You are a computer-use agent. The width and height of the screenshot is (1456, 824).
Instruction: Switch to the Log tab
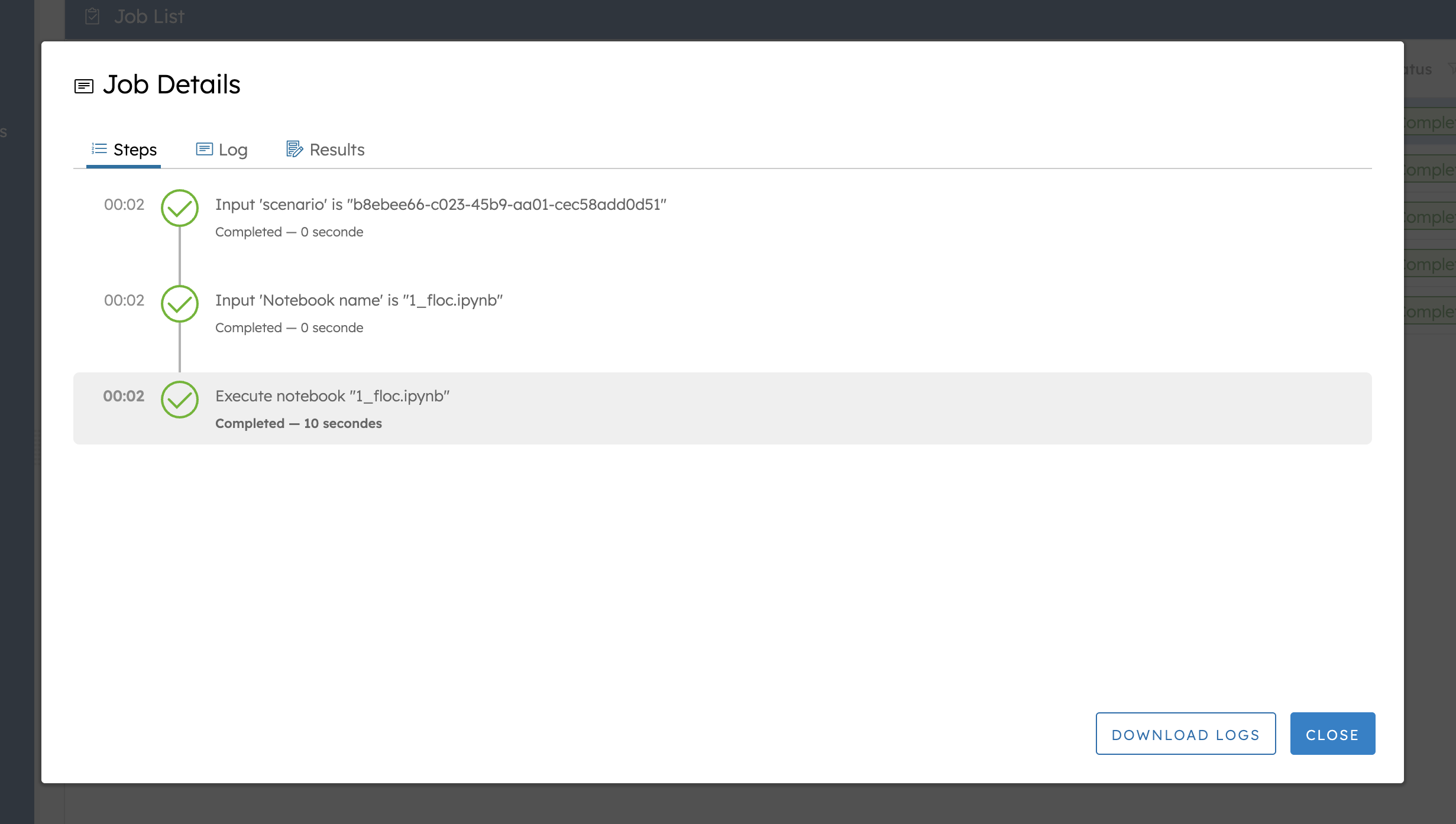(x=222, y=150)
